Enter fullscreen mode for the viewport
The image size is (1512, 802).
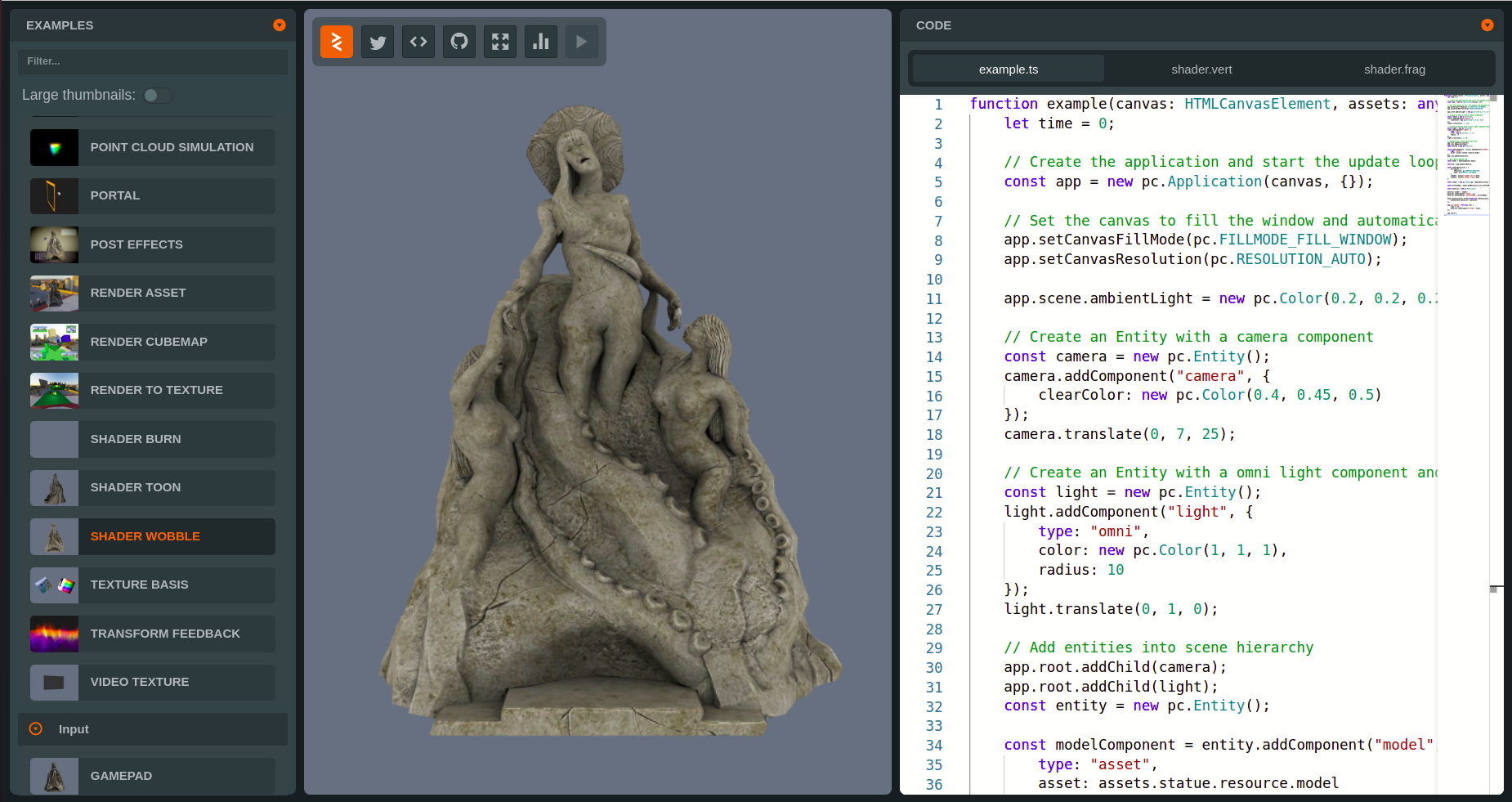coord(500,41)
